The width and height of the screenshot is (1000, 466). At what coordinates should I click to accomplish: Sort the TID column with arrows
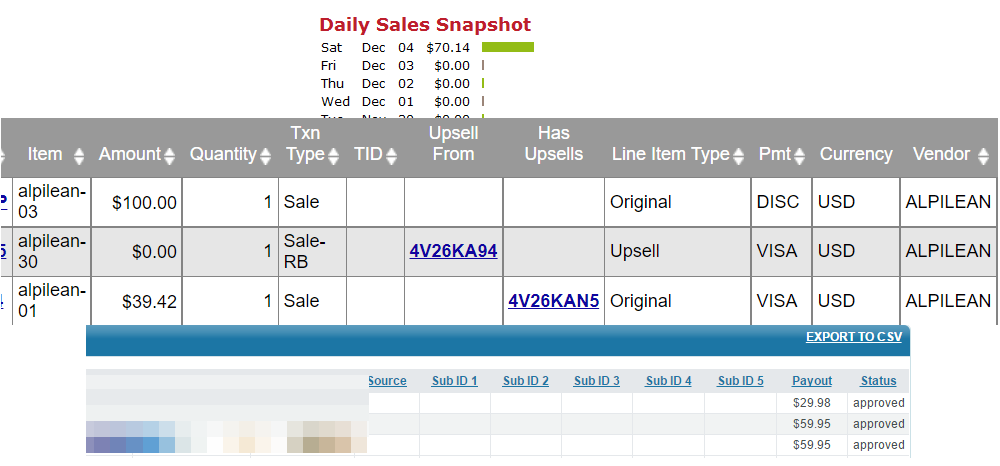(x=391, y=156)
